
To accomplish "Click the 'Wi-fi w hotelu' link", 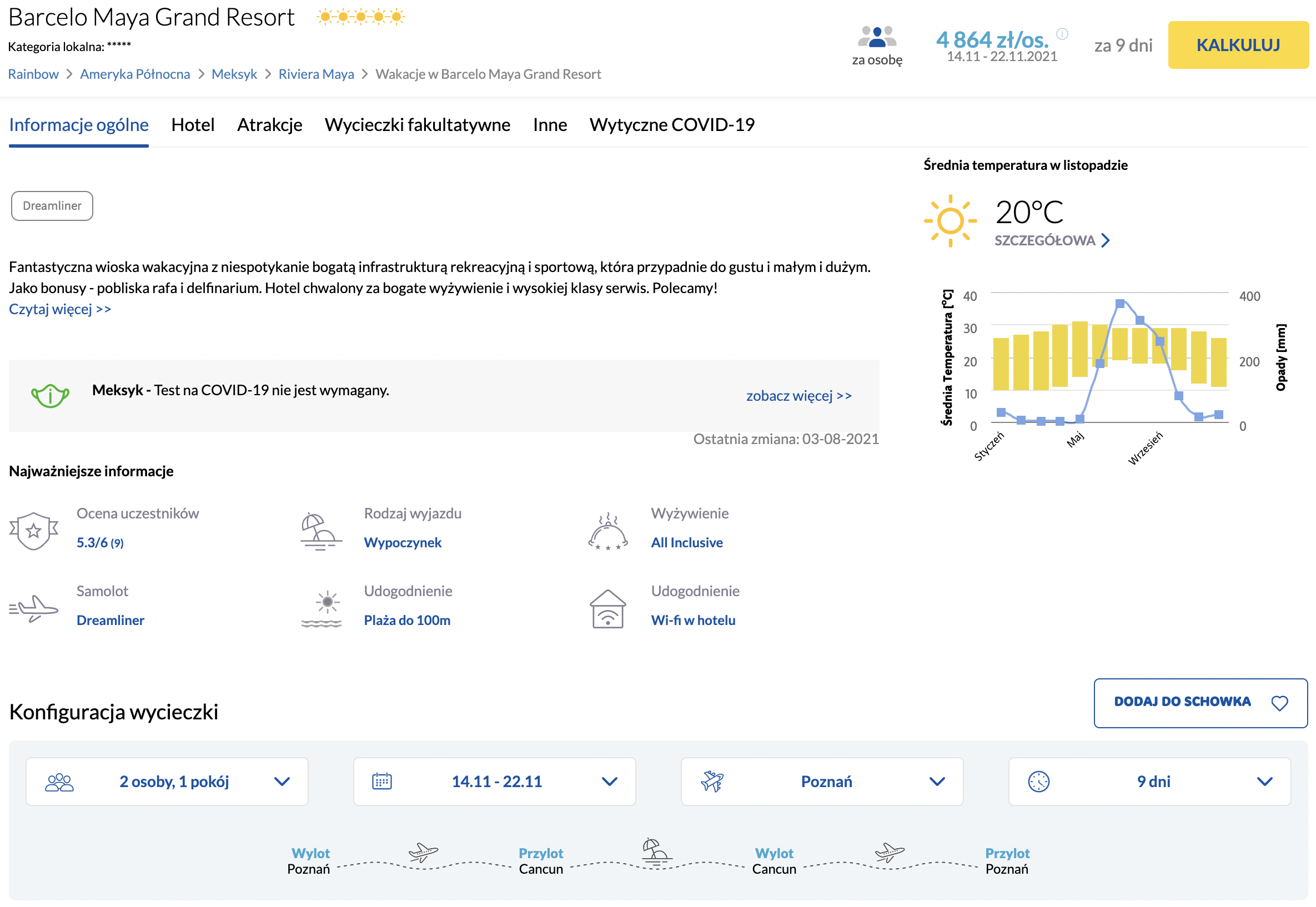I will coord(693,620).
